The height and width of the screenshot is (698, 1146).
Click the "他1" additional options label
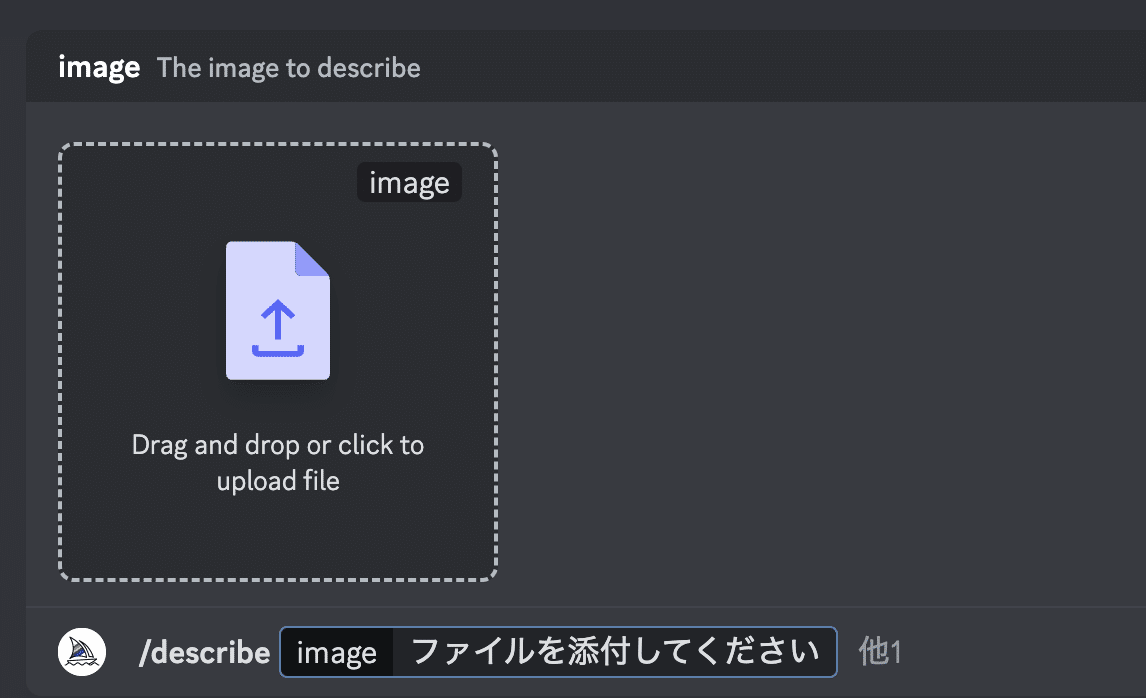[880, 651]
